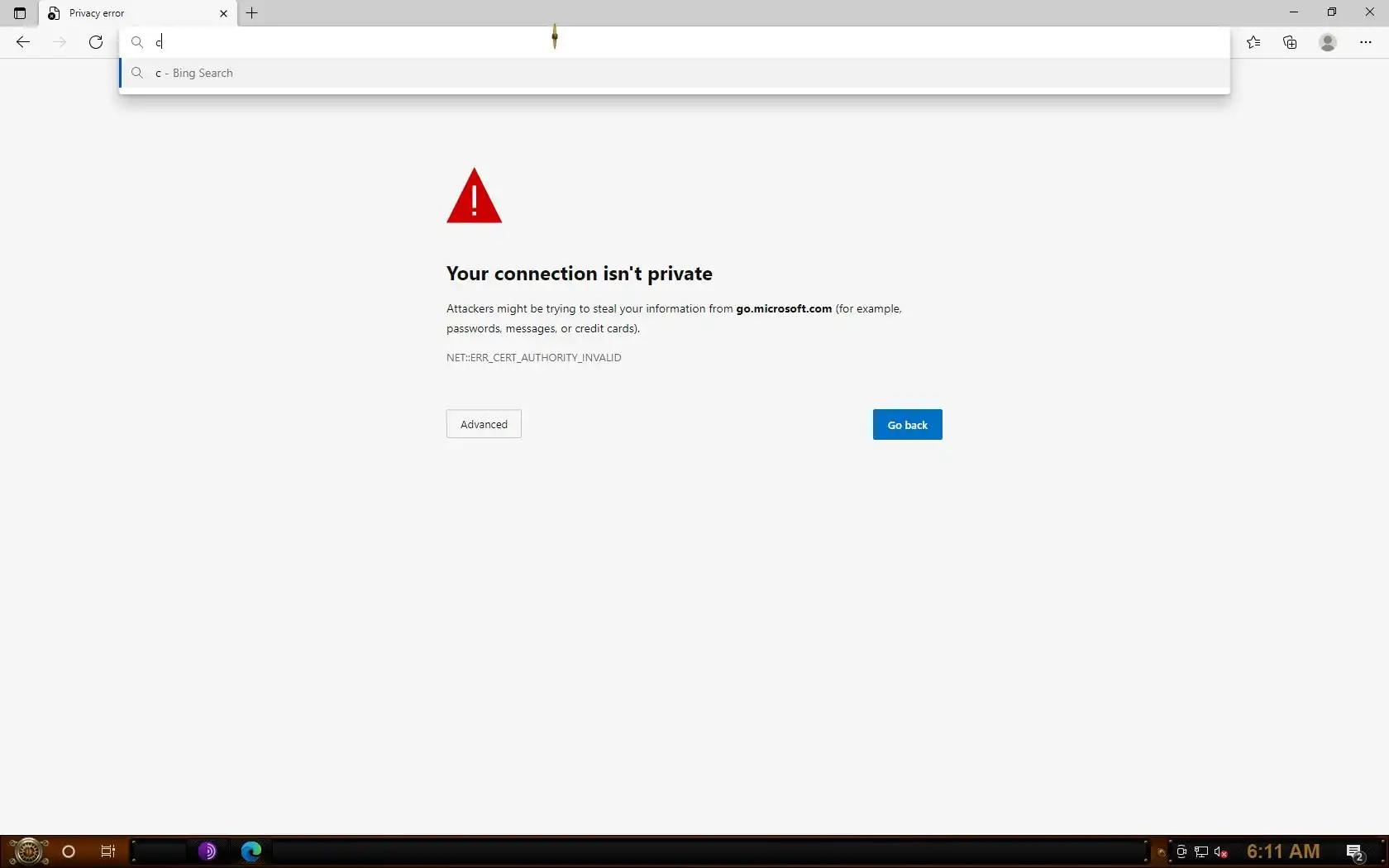The height and width of the screenshot is (868, 1389).
Task: Click the forward navigation arrow
Action: [60, 42]
